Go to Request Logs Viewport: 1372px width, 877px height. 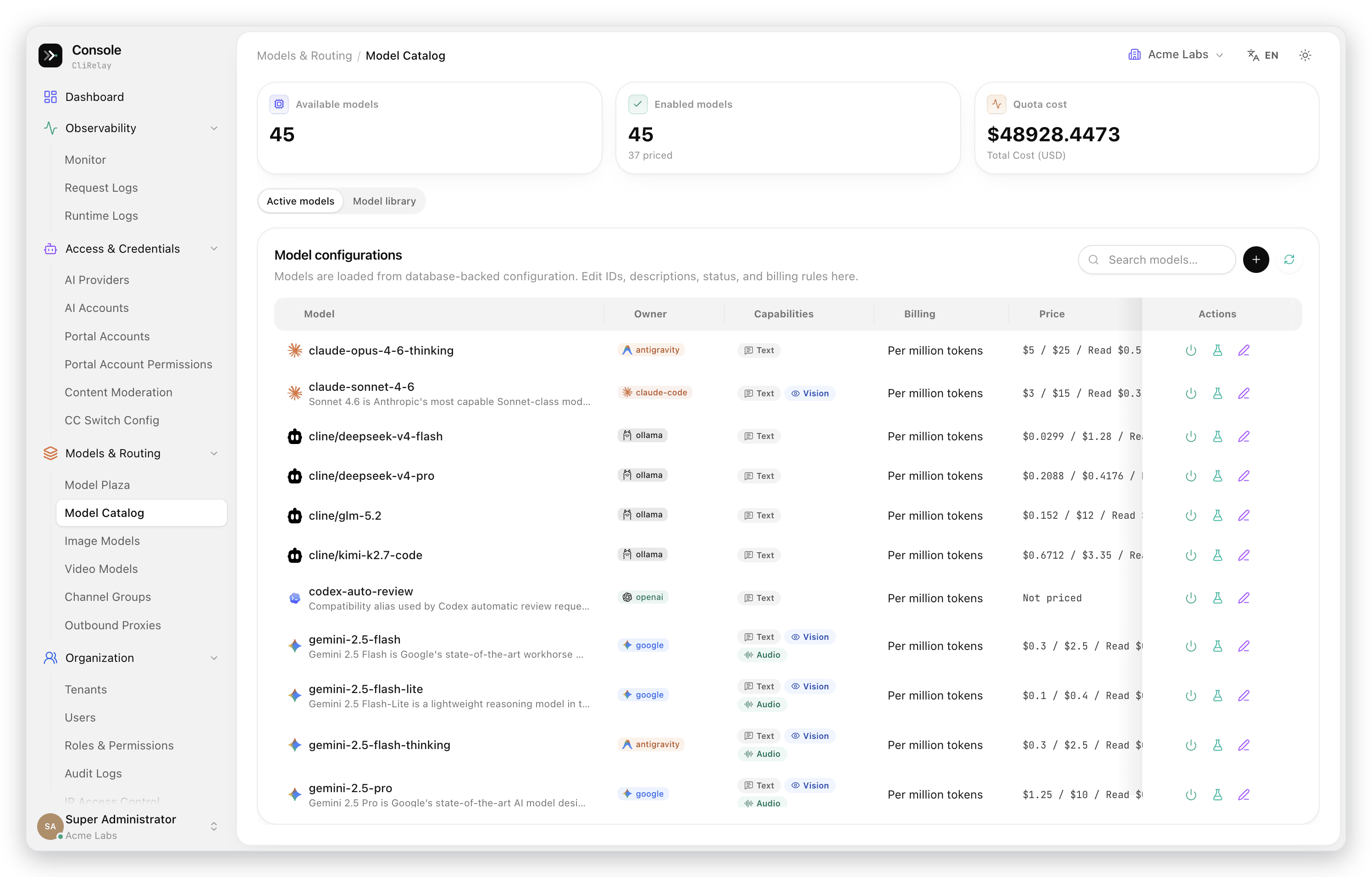[x=101, y=188]
